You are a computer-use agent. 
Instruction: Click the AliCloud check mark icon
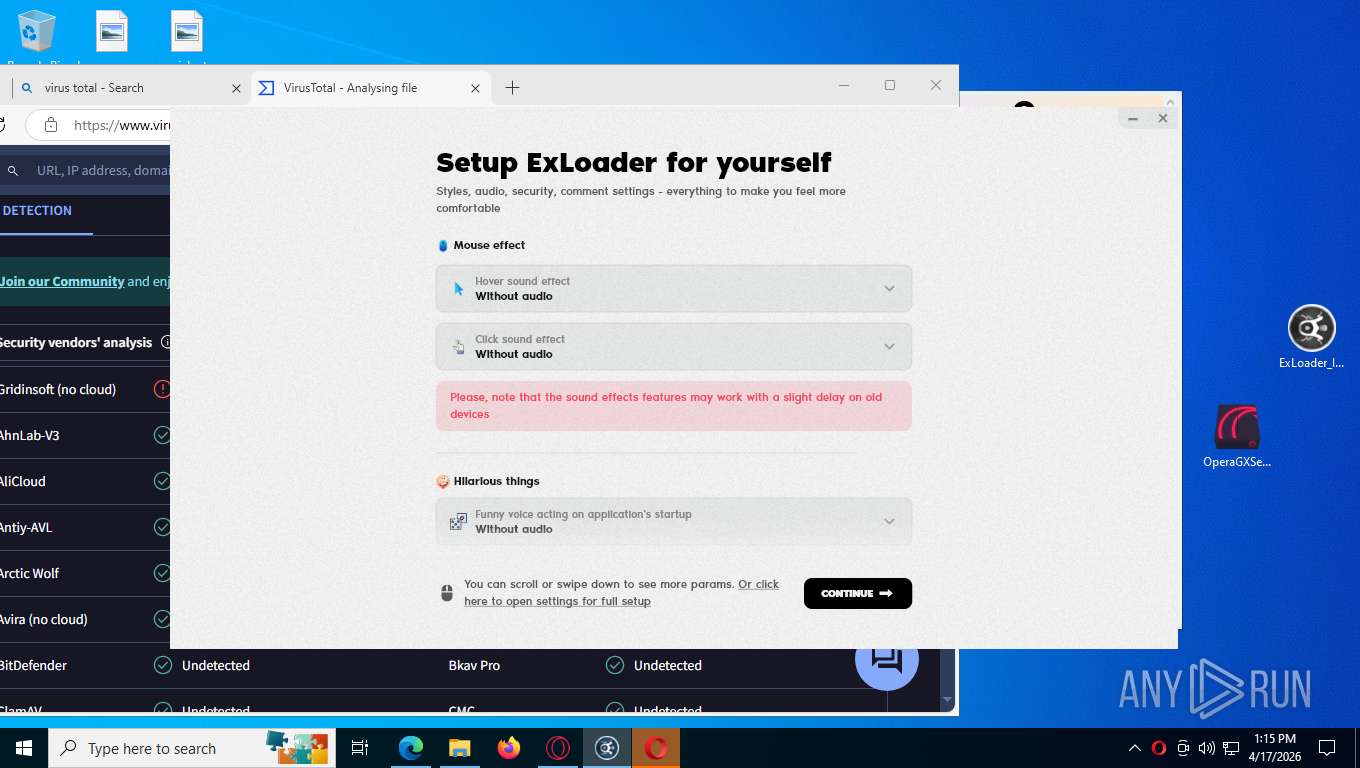[x=162, y=481]
